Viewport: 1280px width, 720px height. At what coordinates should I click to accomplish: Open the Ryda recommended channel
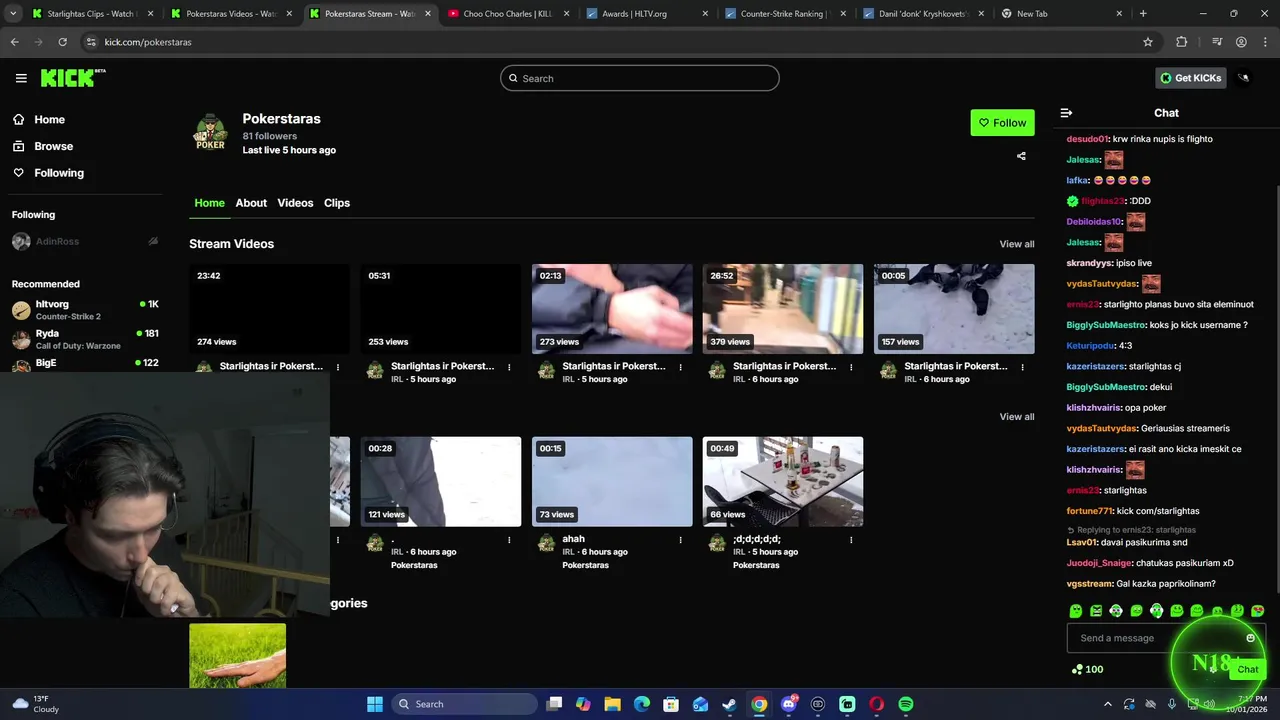85,339
